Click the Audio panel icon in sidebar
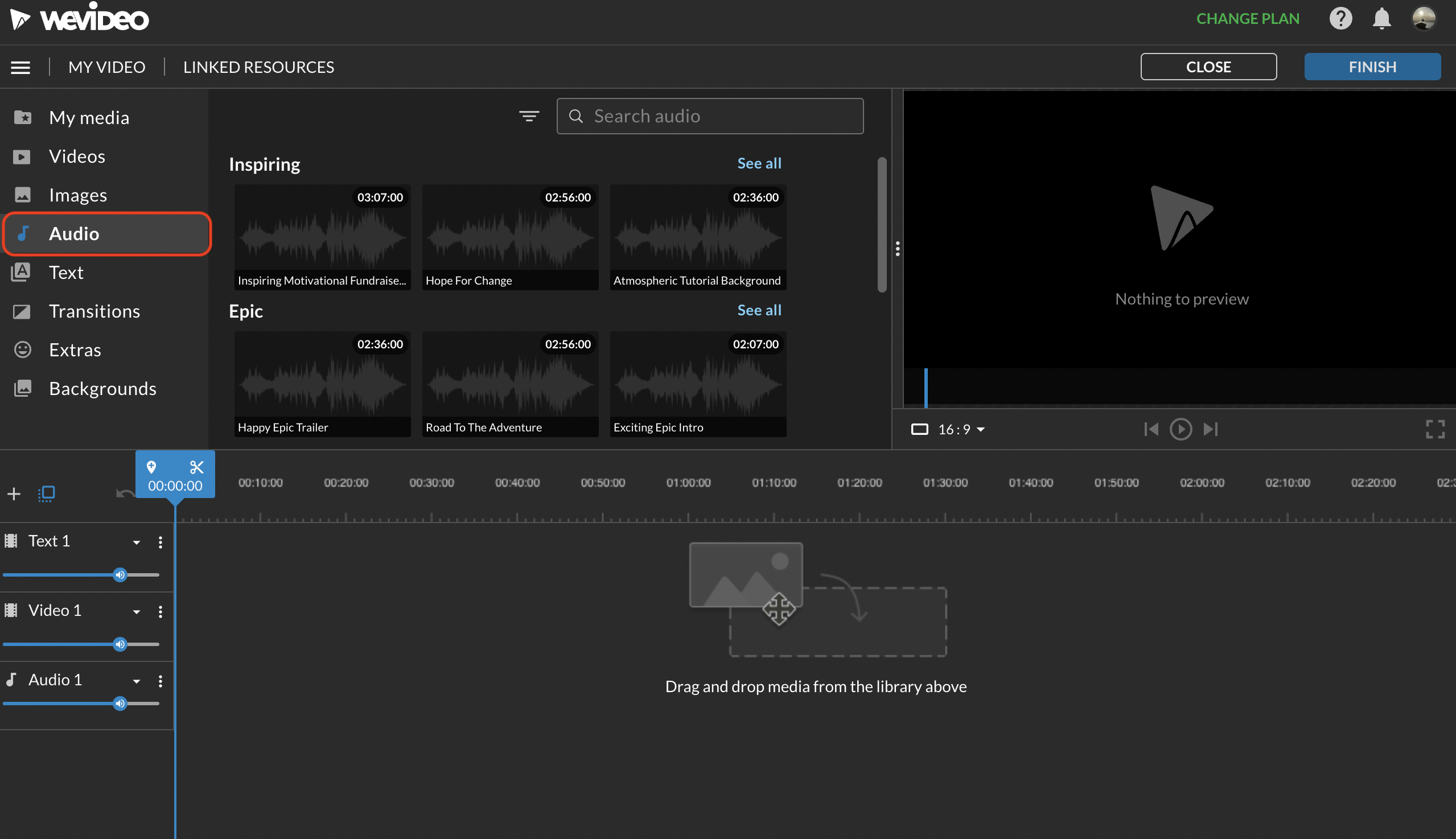 pyautogui.click(x=22, y=232)
